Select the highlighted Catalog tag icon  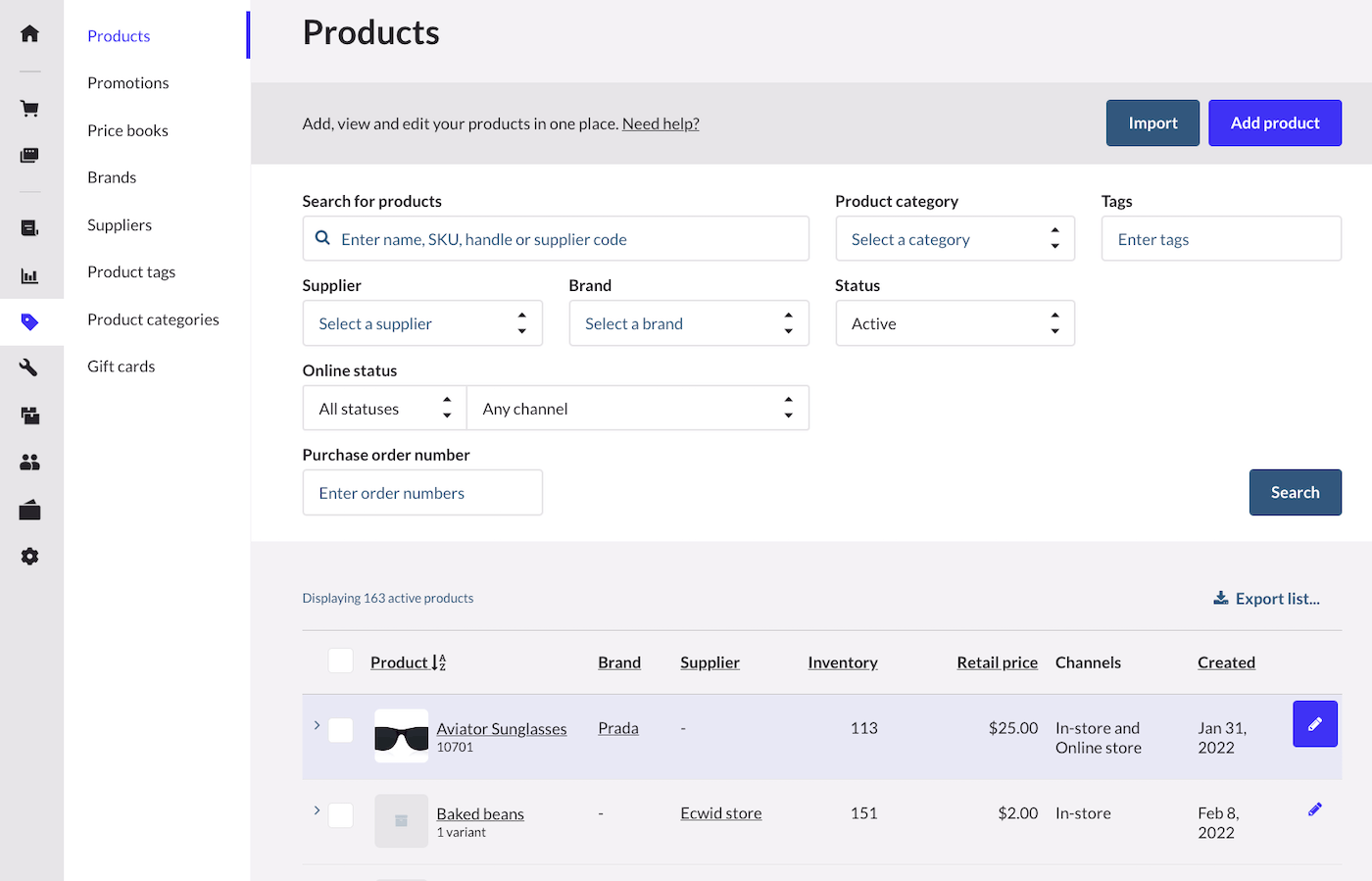pyautogui.click(x=29, y=321)
